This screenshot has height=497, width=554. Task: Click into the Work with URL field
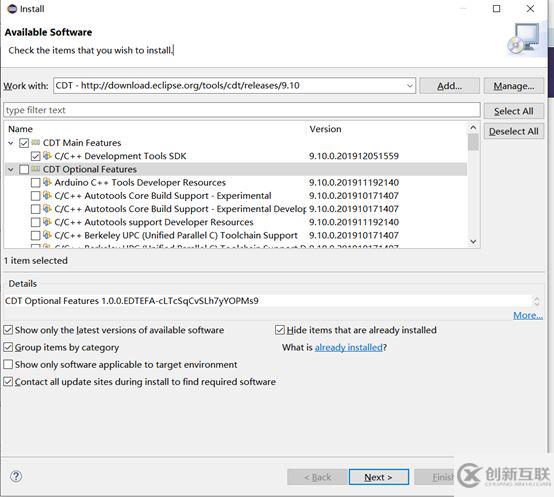coord(235,86)
